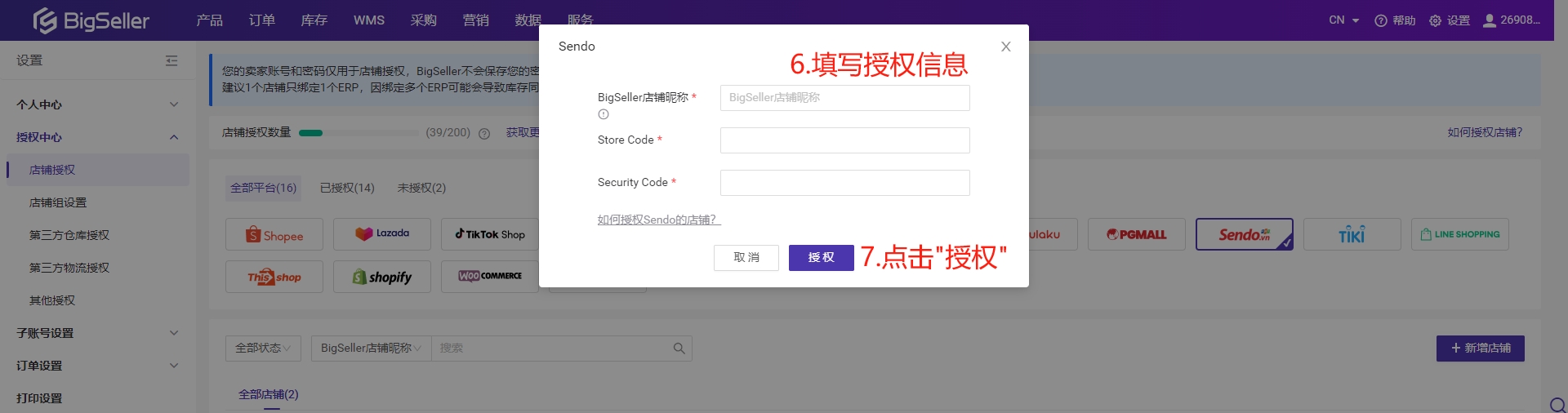This screenshot has width=1568, height=413.
Task: Click the 新增店铺 button
Action: [x=1481, y=349]
